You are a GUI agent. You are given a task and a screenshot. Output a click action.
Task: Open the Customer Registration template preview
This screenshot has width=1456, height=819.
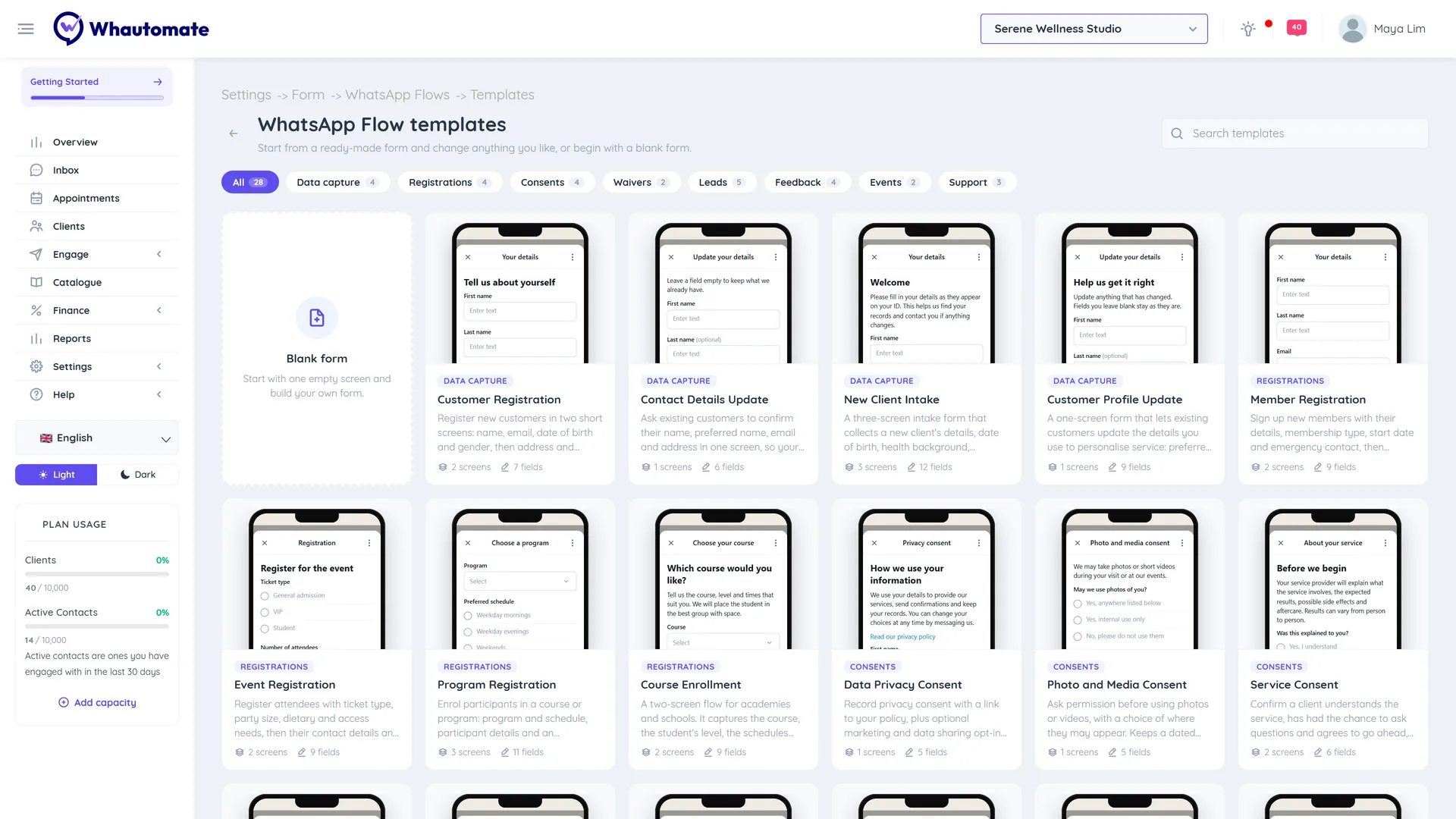pos(520,294)
